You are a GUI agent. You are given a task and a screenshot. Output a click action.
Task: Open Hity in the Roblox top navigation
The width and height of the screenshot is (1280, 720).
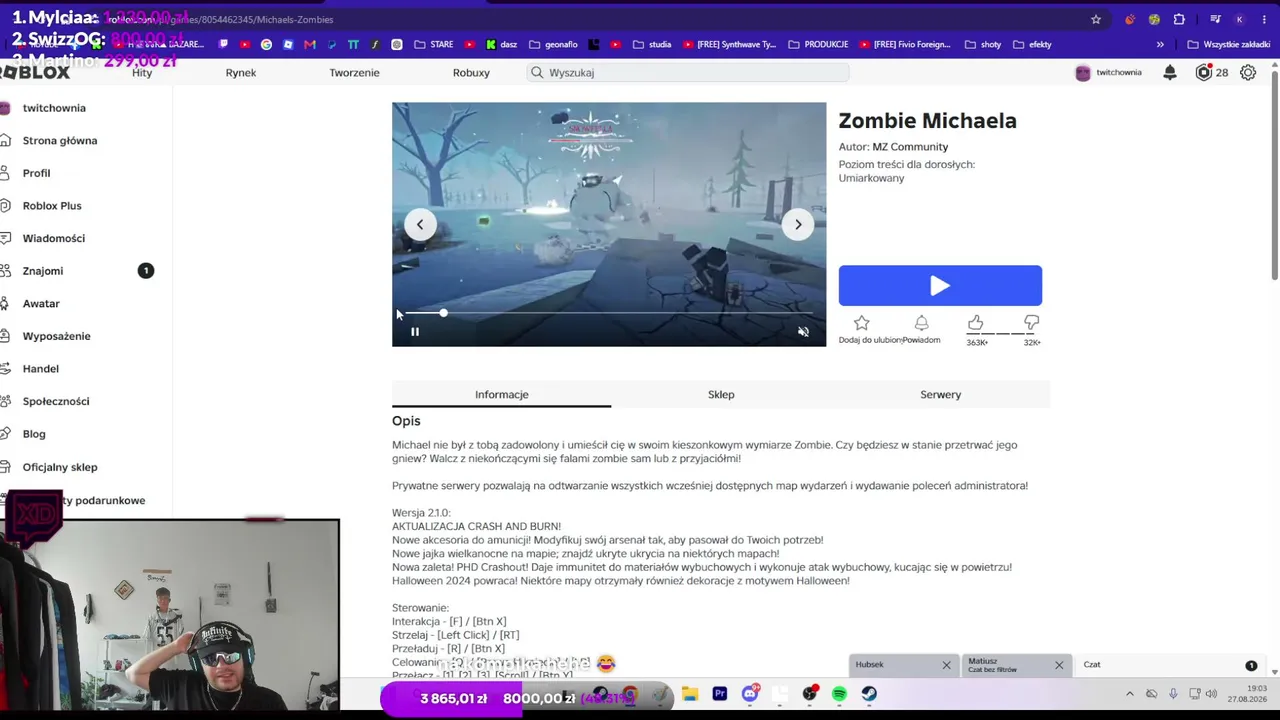(x=142, y=72)
